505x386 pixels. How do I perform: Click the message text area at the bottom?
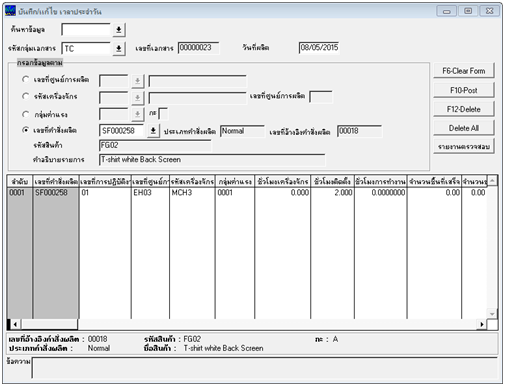point(265,367)
